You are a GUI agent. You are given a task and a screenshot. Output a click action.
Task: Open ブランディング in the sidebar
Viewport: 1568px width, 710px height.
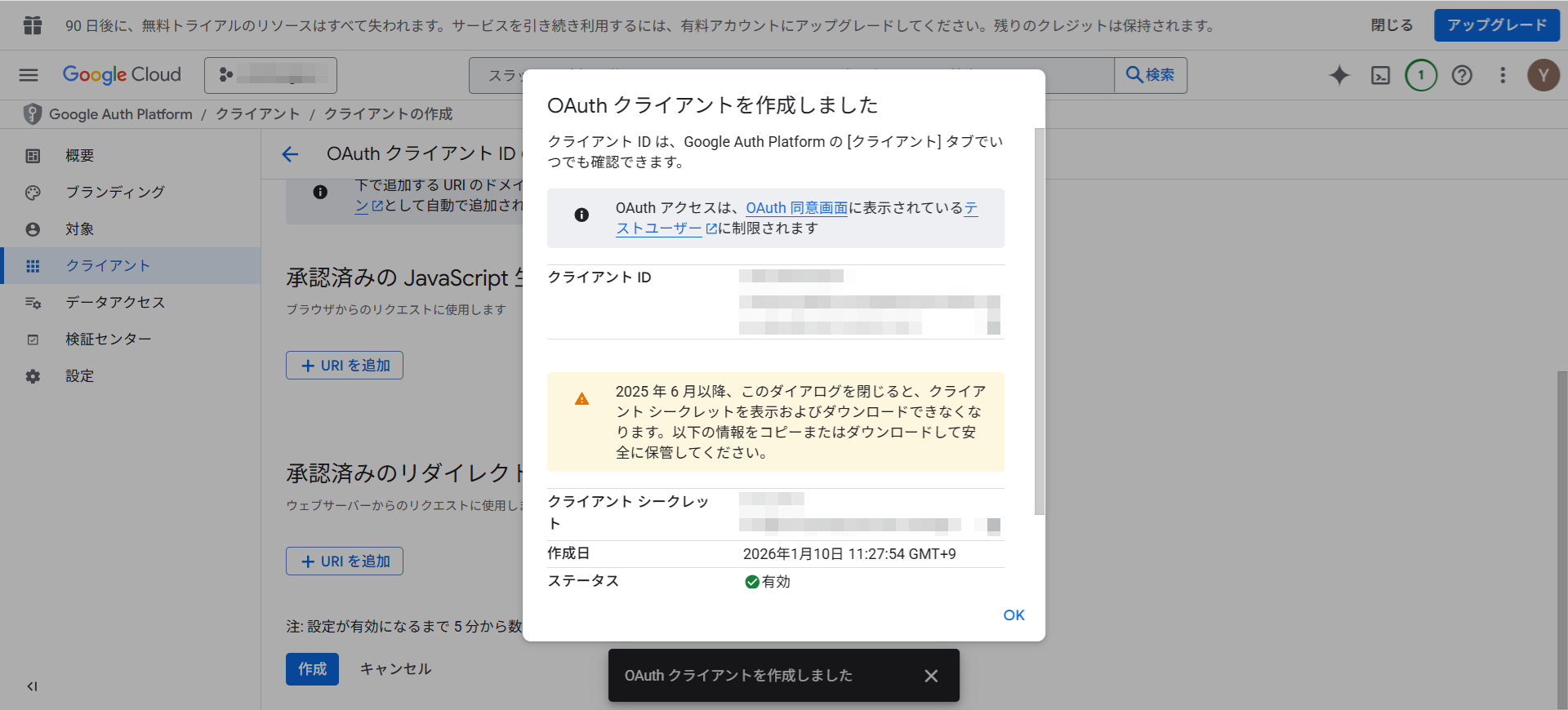pos(115,192)
